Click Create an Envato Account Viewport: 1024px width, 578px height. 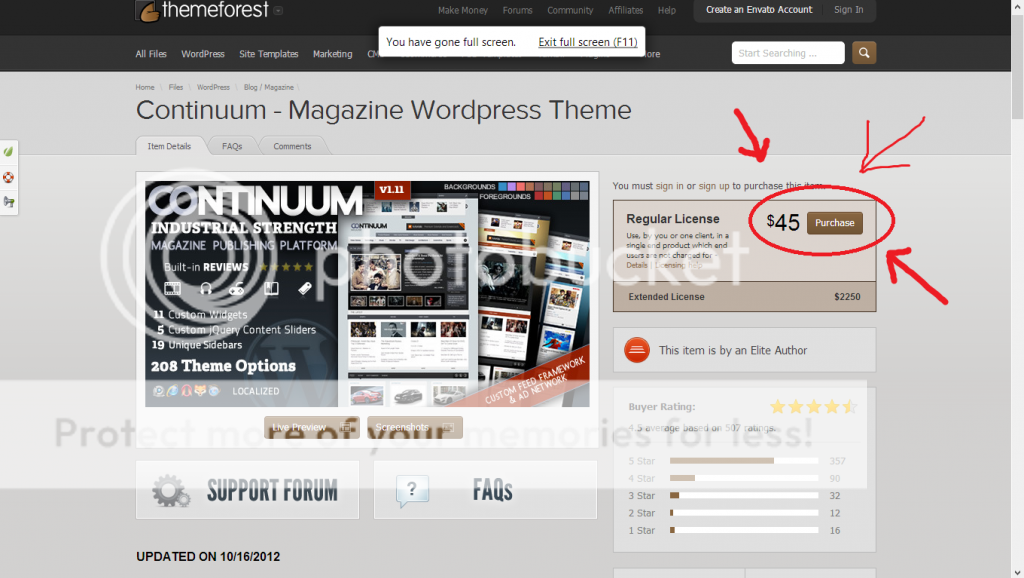pos(759,10)
